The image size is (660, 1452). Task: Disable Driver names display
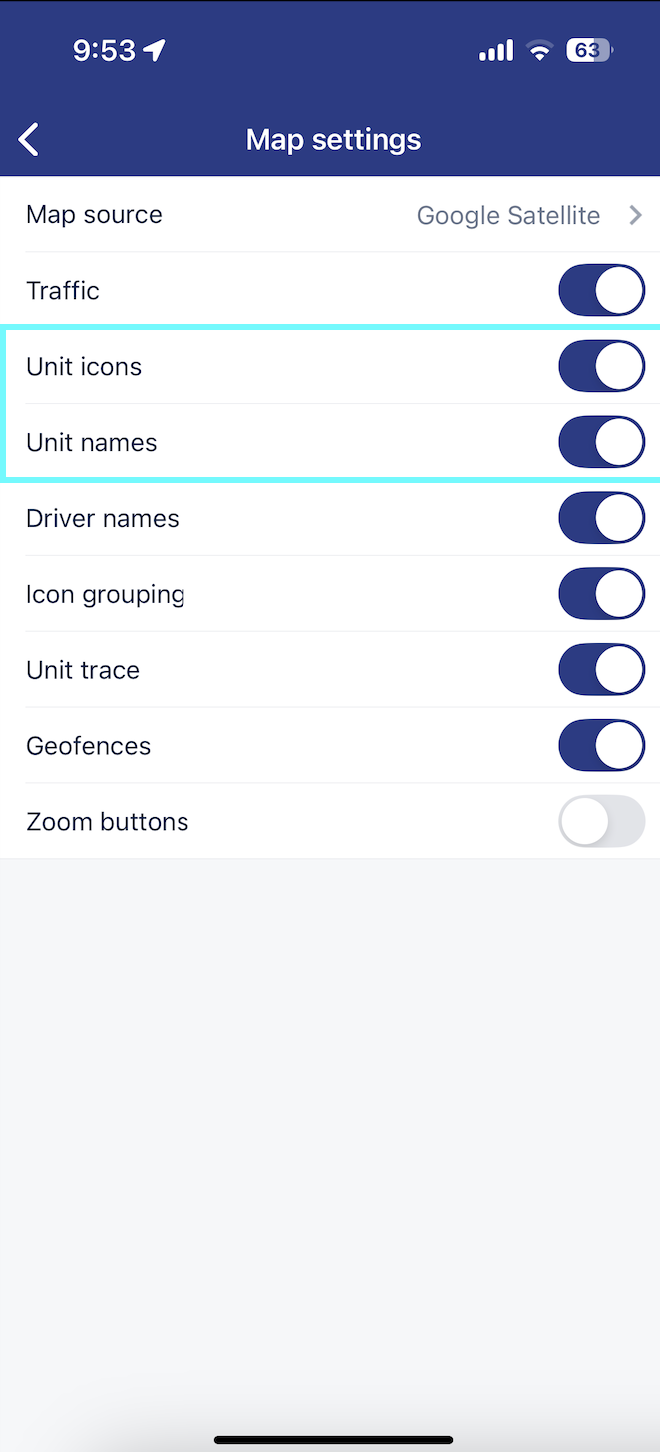601,519
